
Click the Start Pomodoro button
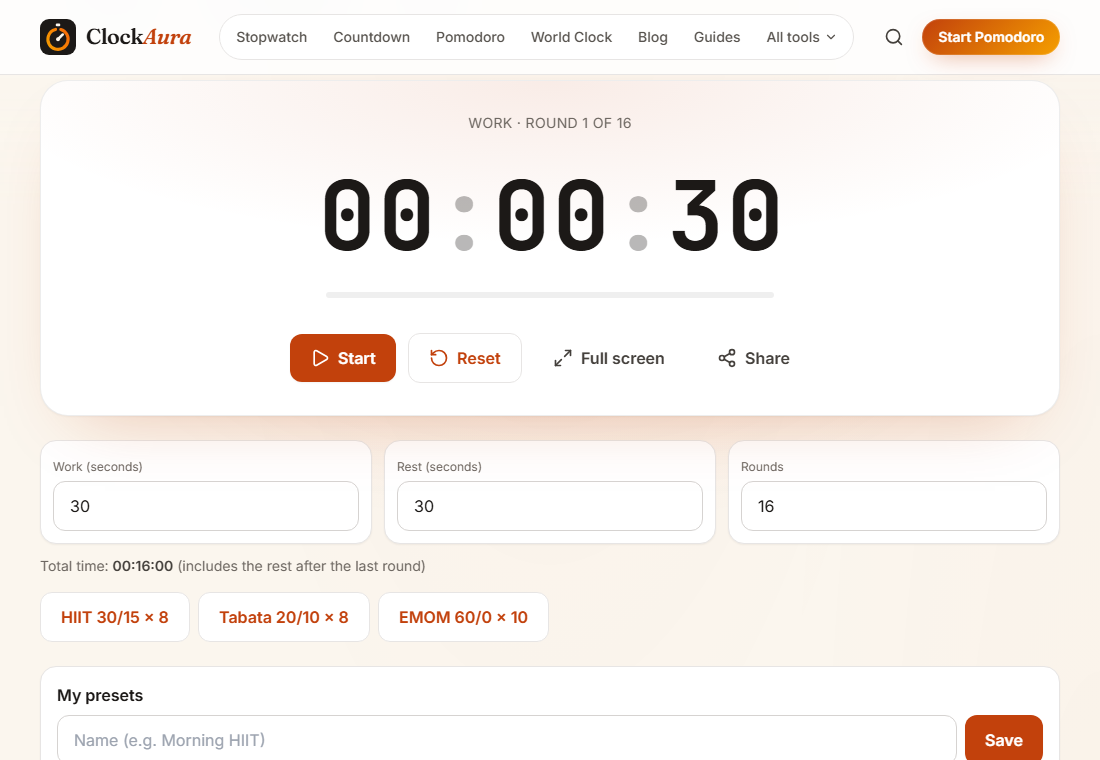point(991,37)
